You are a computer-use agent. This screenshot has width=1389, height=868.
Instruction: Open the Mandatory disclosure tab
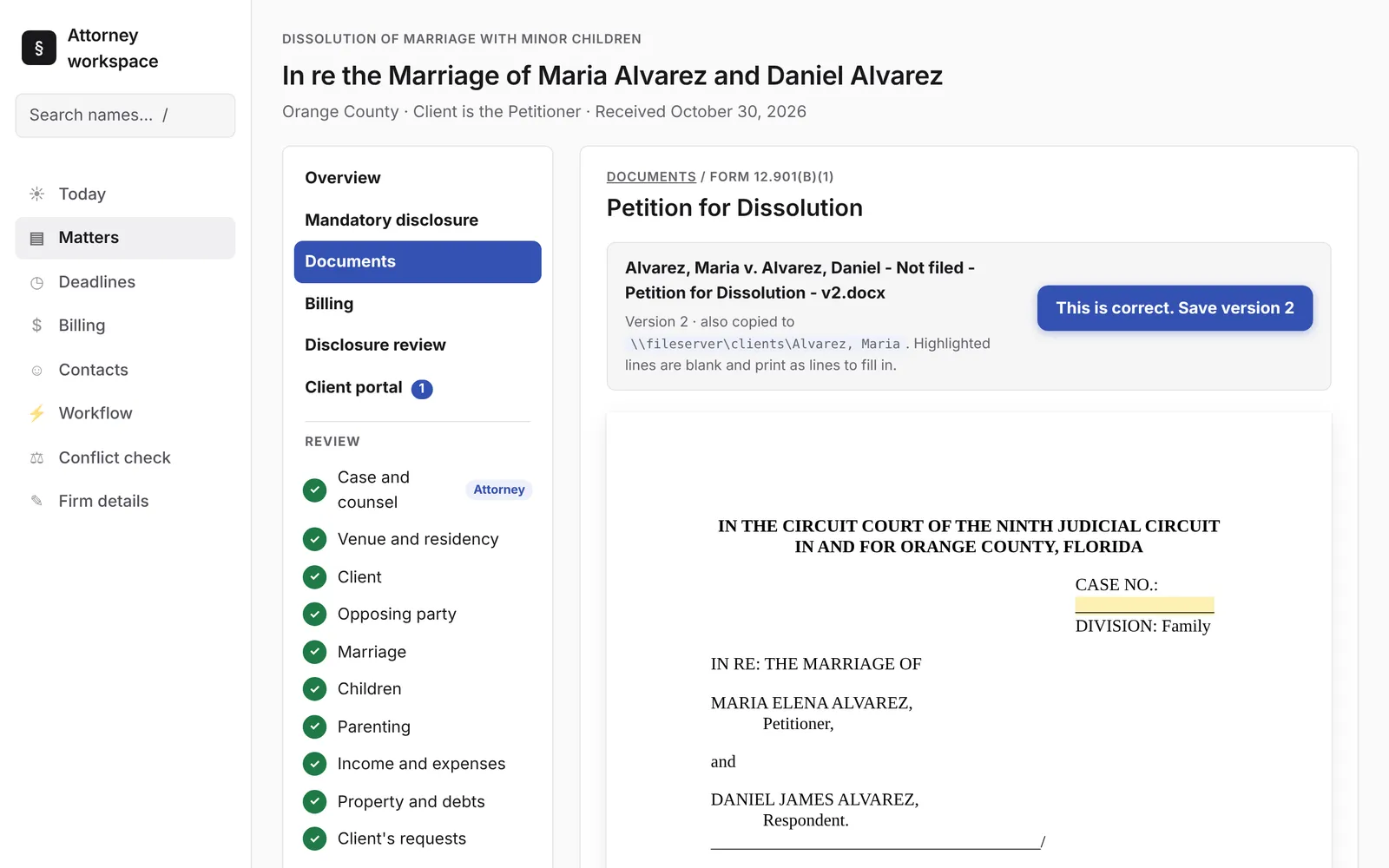(418, 220)
